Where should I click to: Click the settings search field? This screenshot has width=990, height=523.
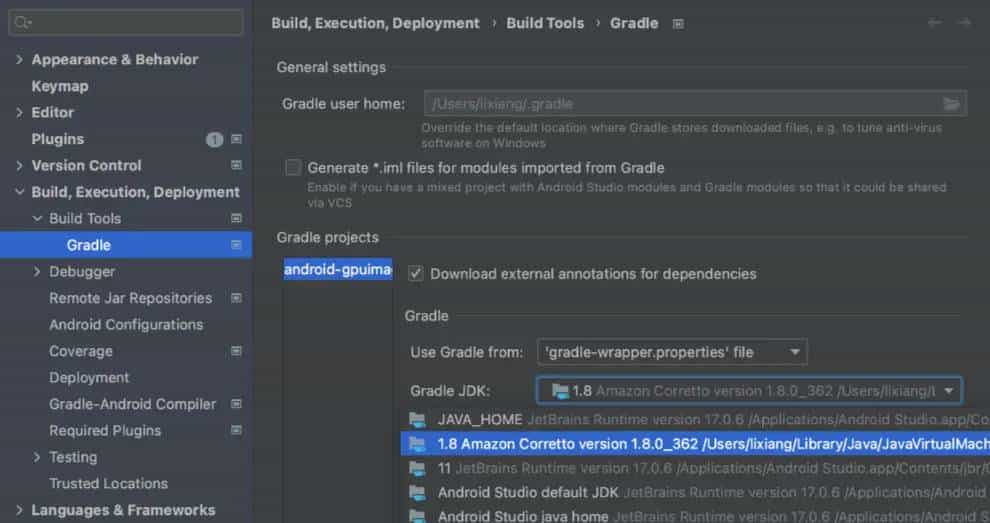126,23
